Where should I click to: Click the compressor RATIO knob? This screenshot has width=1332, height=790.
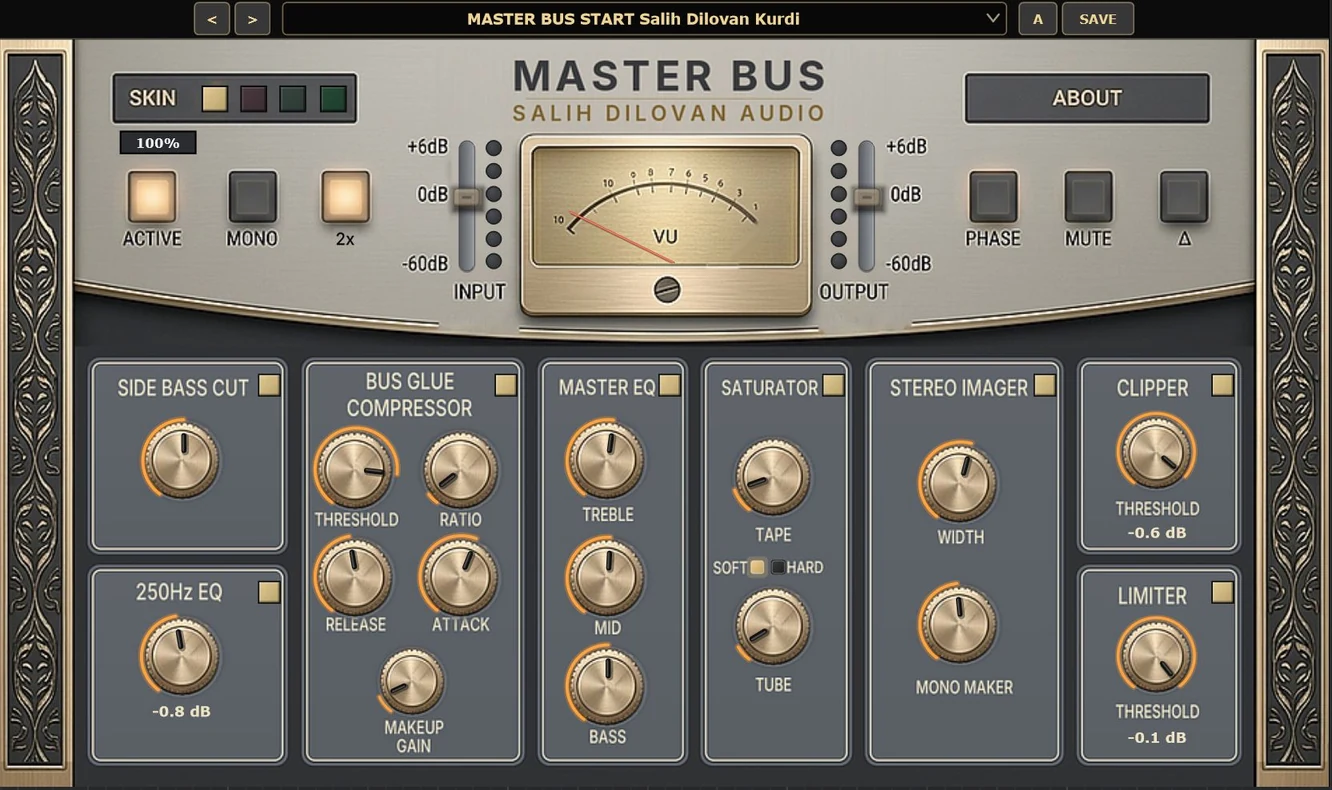pyautogui.click(x=461, y=470)
